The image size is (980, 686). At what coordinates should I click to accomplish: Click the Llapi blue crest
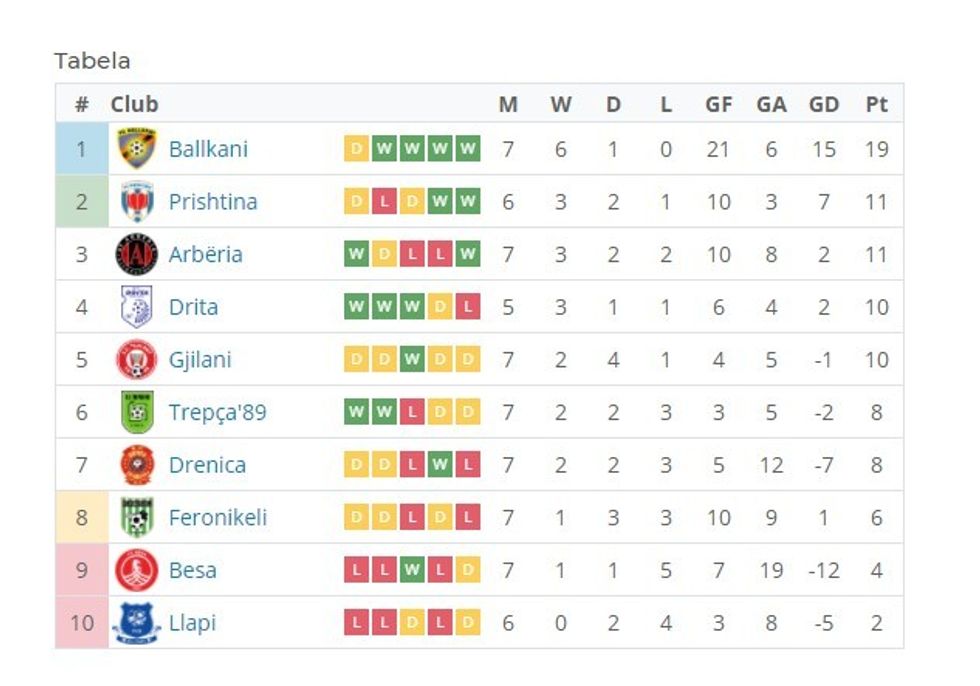click(x=137, y=623)
